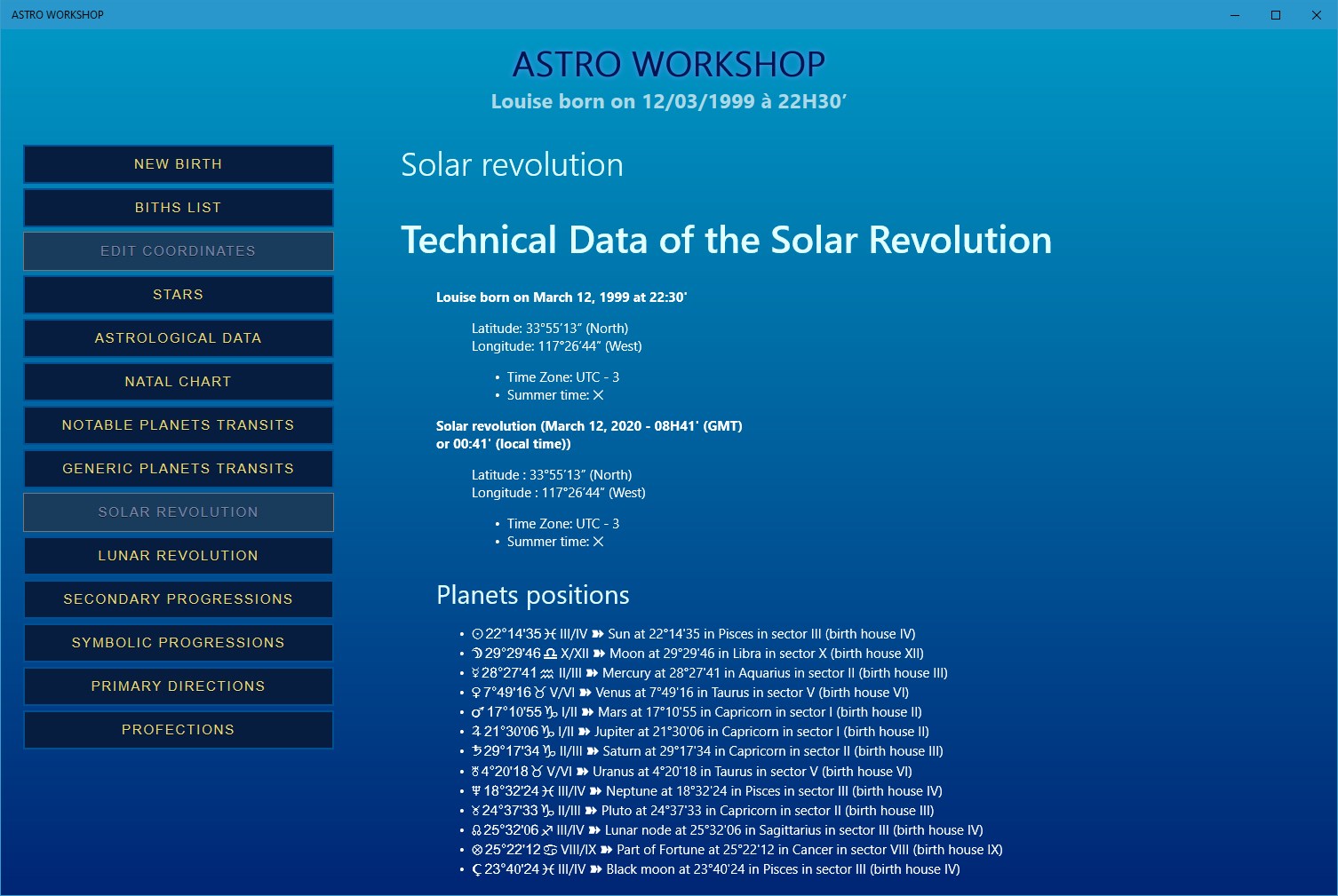Click the Capricorn sign symbol in Mars row

pyautogui.click(x=551, y=712)
